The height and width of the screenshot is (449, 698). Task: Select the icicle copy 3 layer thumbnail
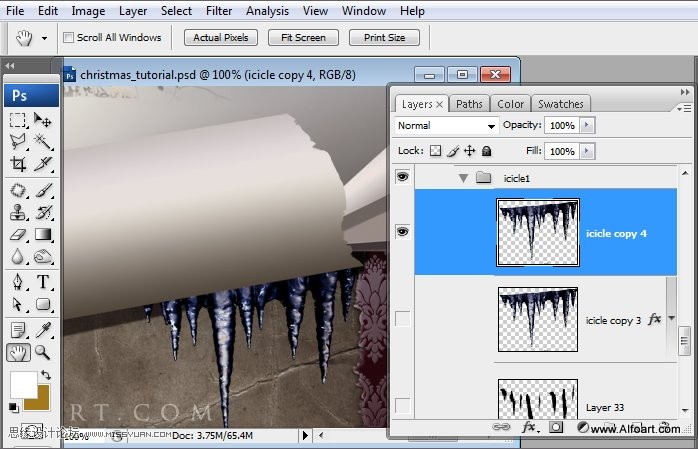point(538,319)
